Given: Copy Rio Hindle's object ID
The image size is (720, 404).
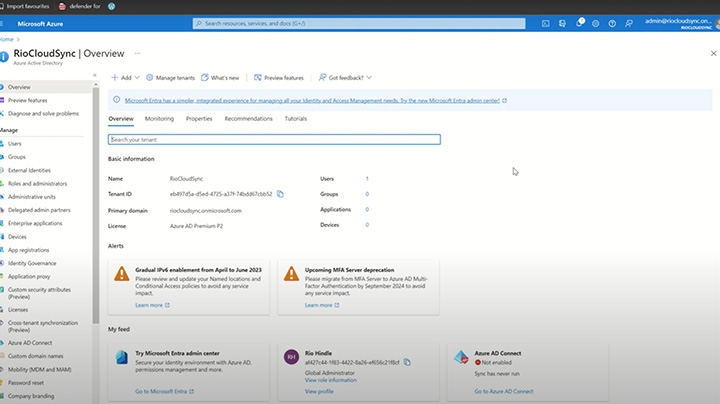Looking at the screenshot, I should 405,362.
